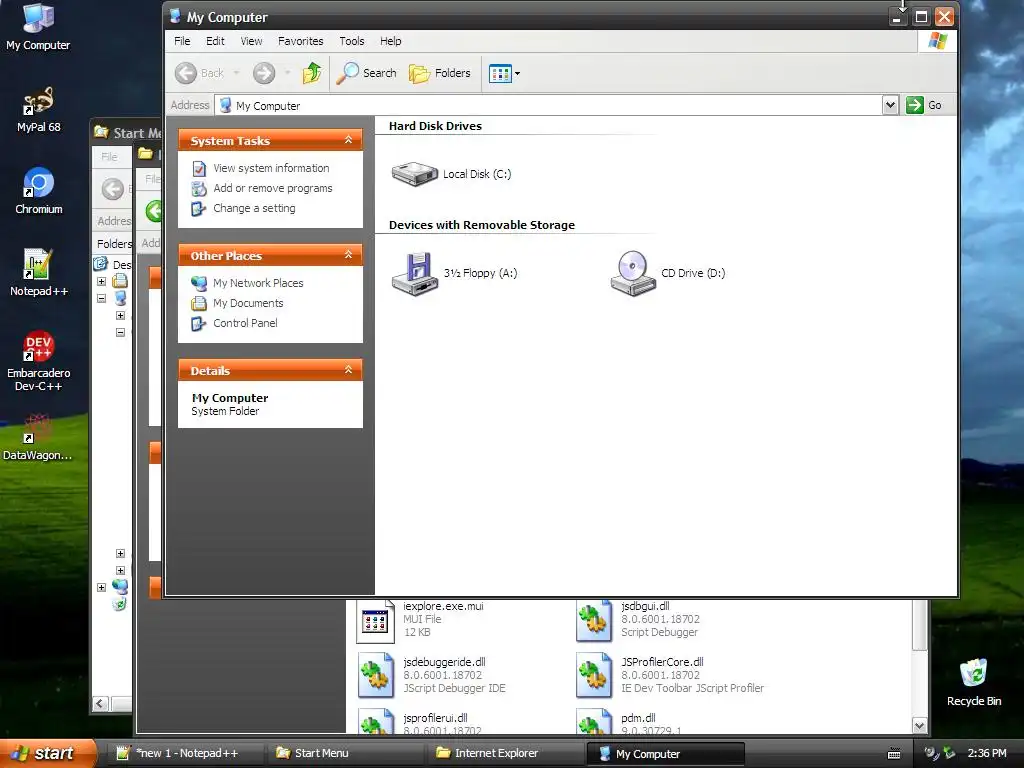This screenshot has width=1024, height=768.
Task: Click Back button in Start Menu window
Action: tap(112, 189)
